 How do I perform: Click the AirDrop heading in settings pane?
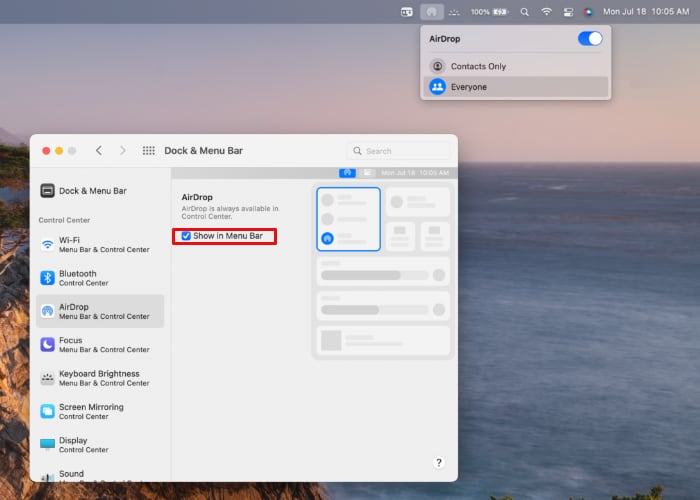[197, 197]
